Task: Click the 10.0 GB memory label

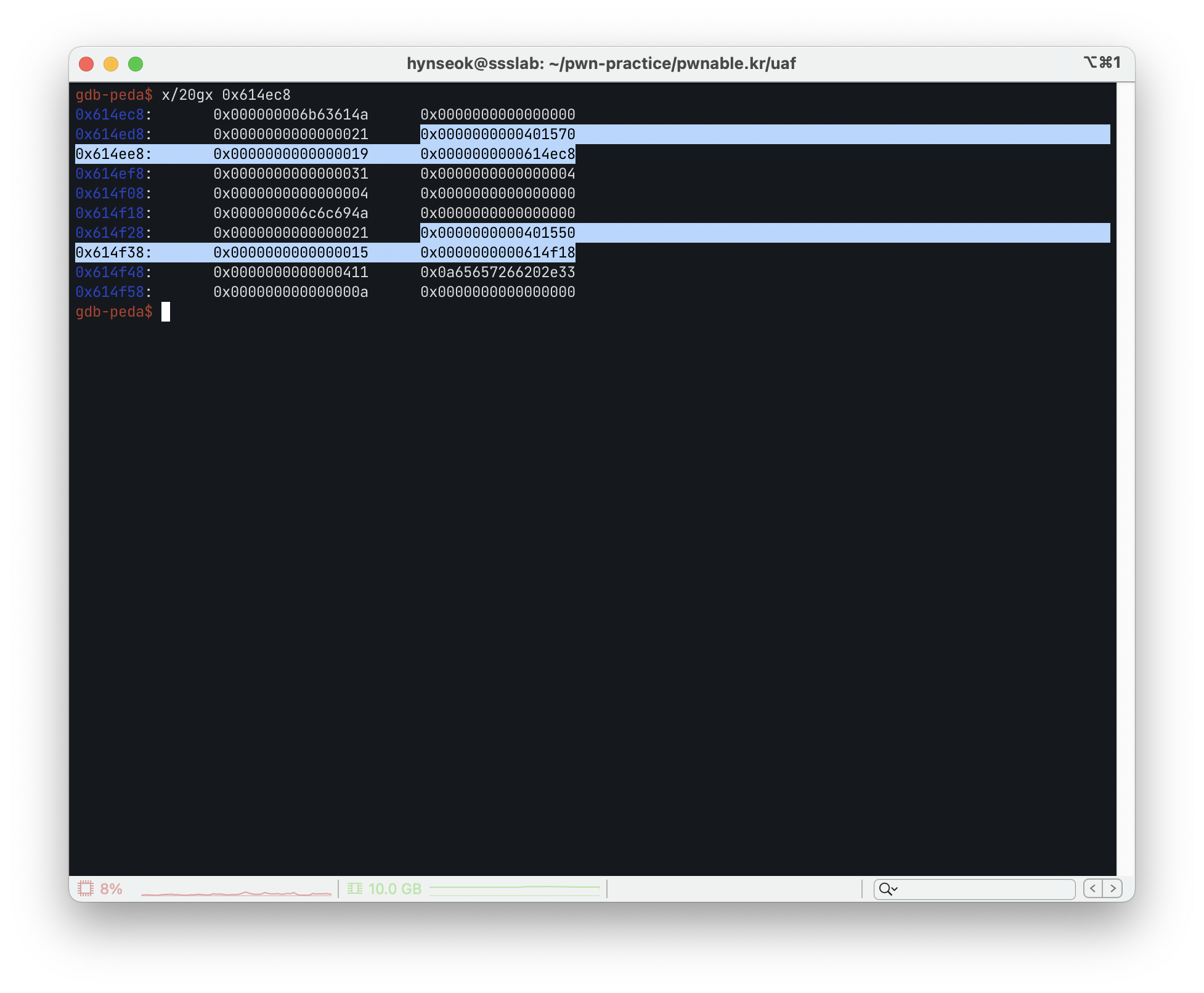Action: 395,888
